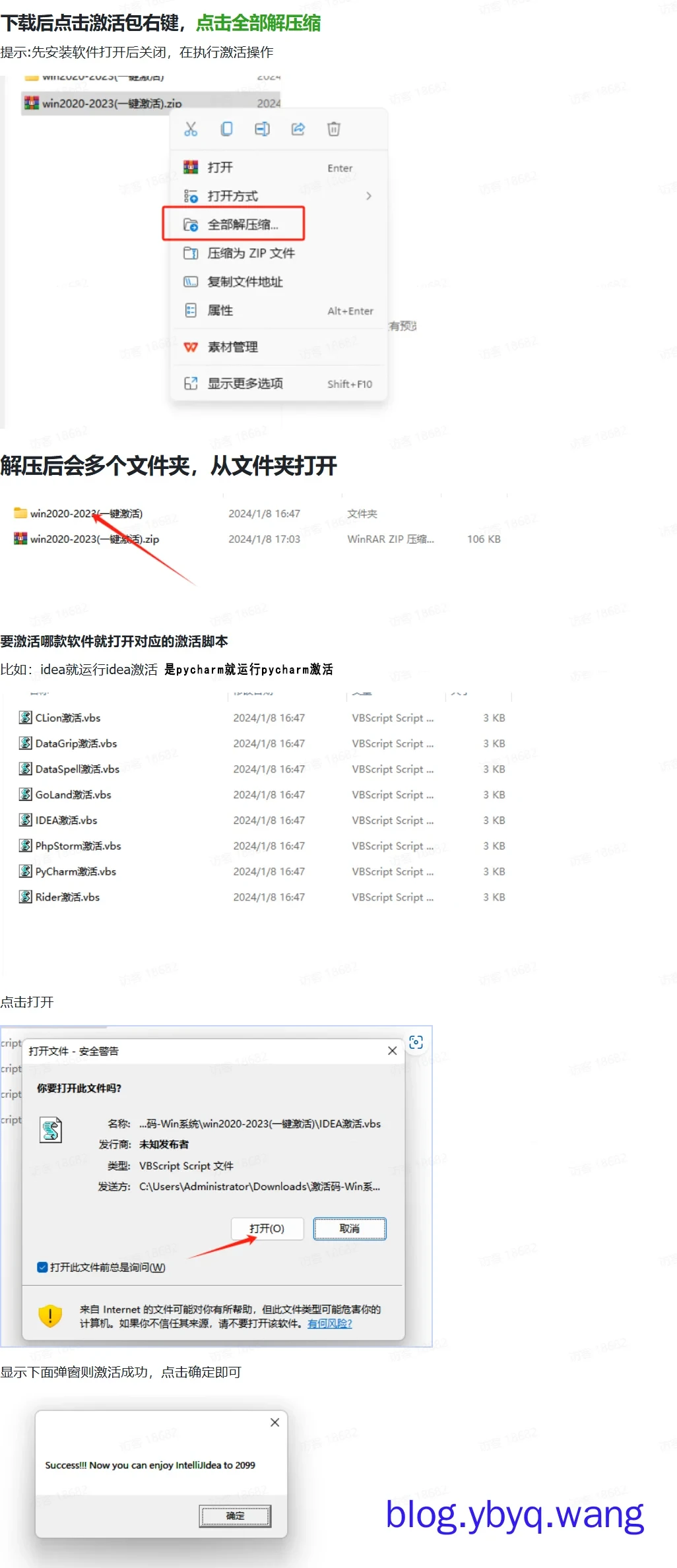Click the 取消 button in the security warning

coord(350,1228)
